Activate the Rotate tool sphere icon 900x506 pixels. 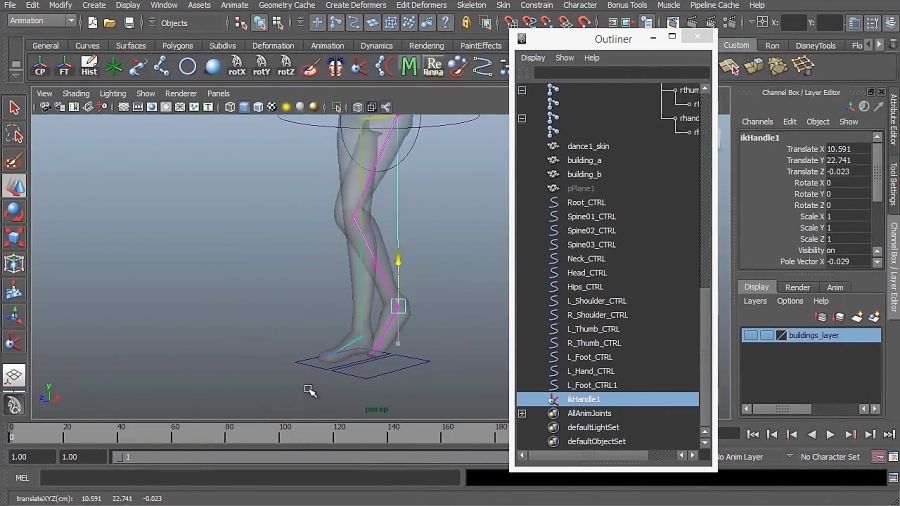pyautogui.click(x=14, y=212)
